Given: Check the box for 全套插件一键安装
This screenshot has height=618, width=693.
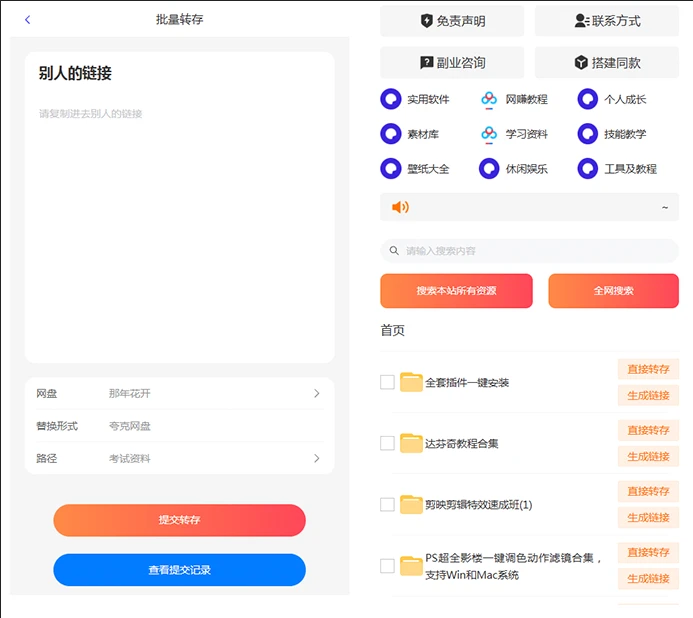Looking at the screenshot, I should pyautogui.click(x=387, y=382).
